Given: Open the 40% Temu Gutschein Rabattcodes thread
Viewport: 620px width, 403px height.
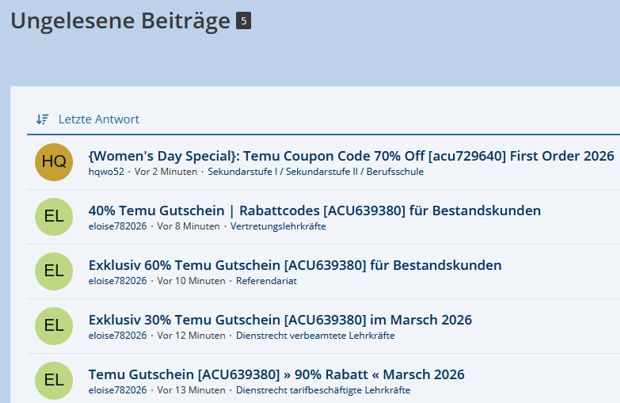Looking at the screenshot, I should tap(314, 211).
